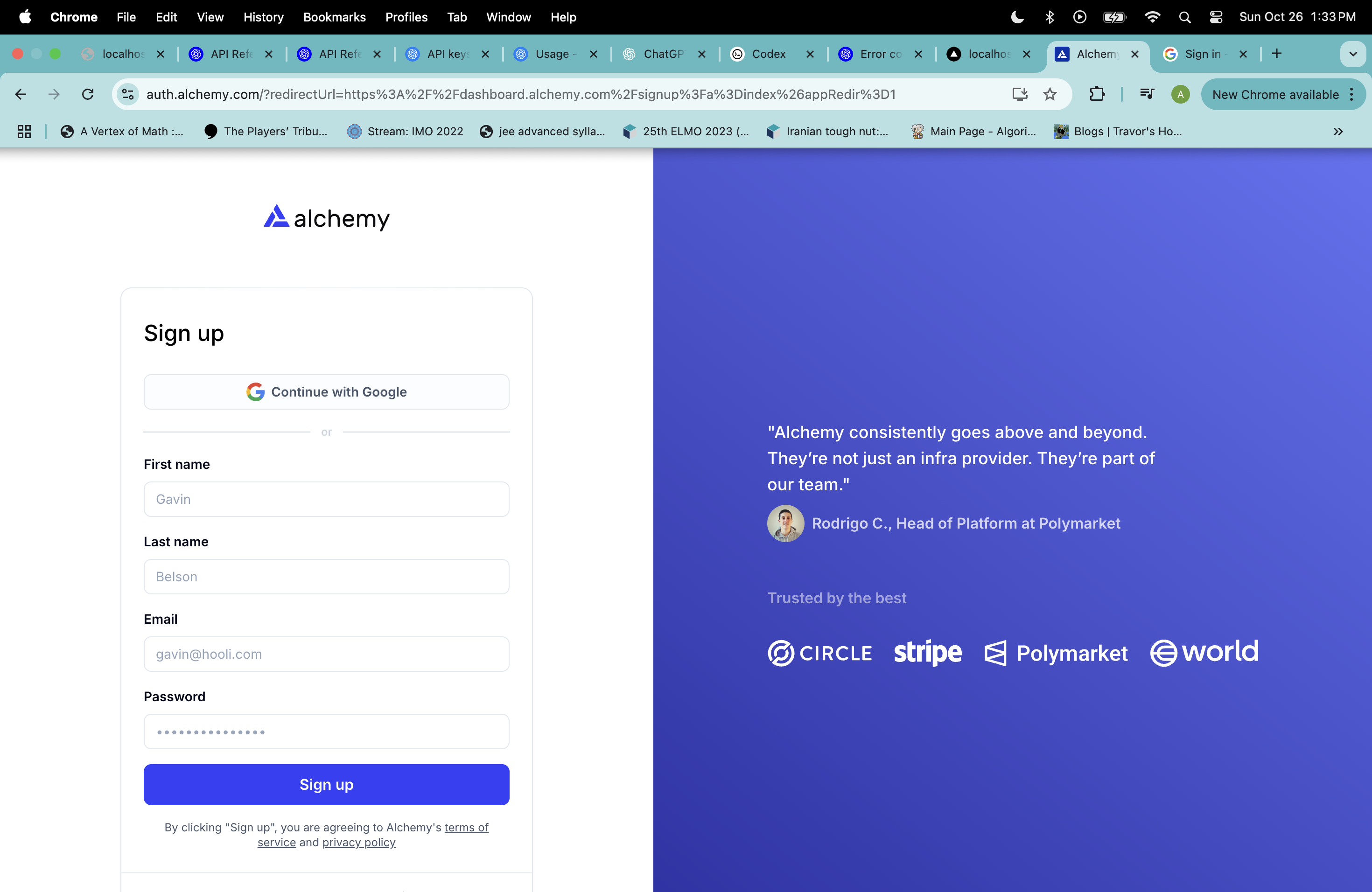
Task: Open Chrome three-dot menu
Action: [x=1351, y=95]
